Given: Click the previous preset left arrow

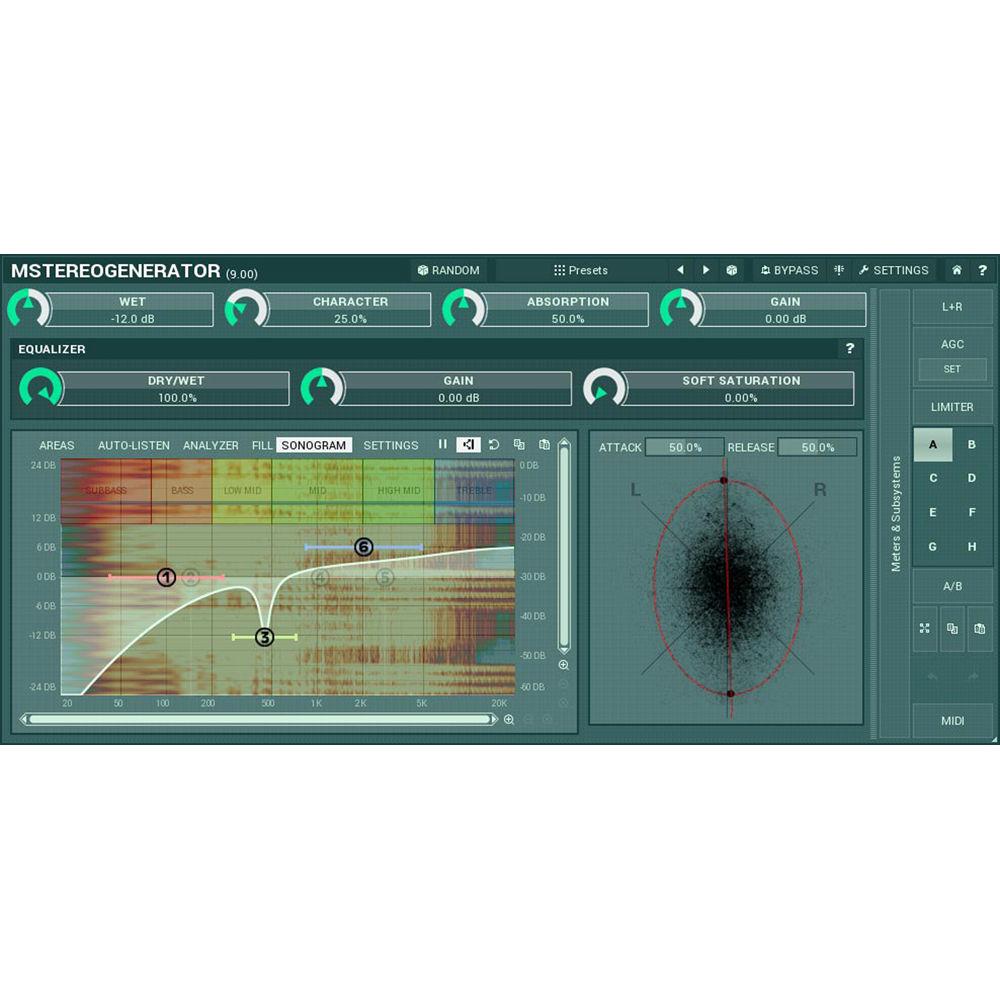Looking at the screenshot, I should click(x=680, y=270).
